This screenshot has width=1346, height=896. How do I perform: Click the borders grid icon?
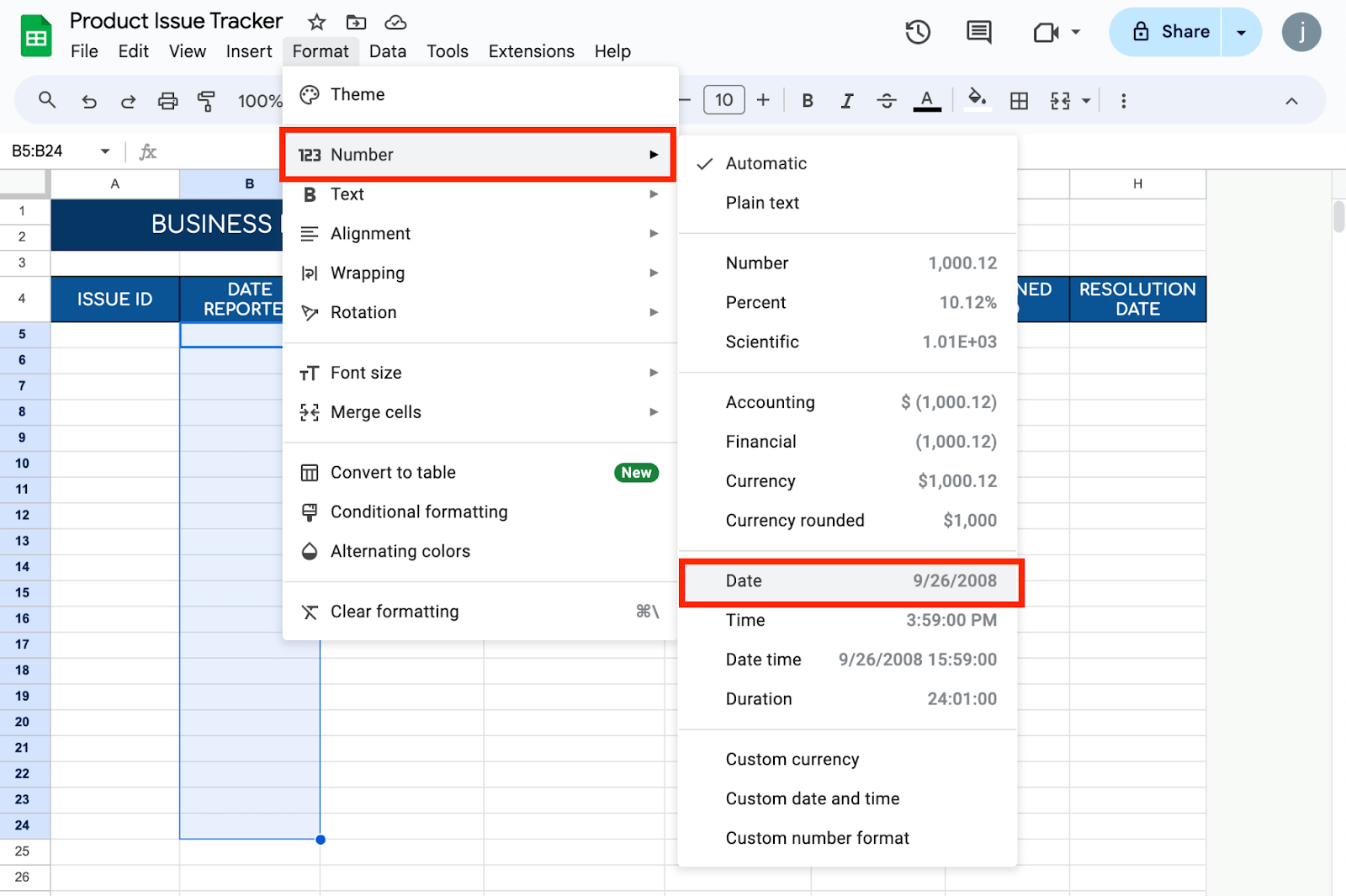click(1019, 101)
